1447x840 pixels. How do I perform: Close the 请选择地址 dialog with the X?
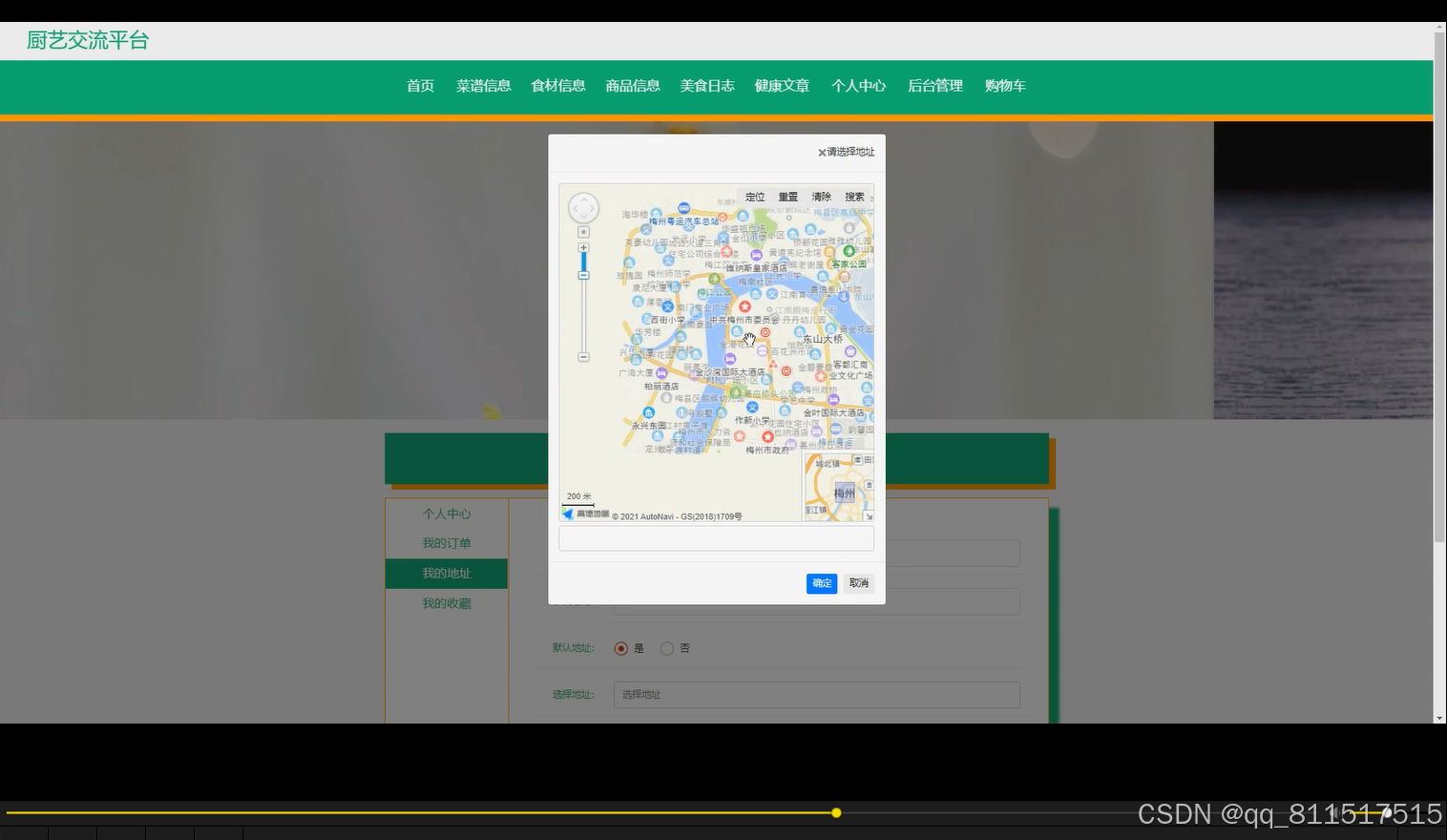click(x=822, y=153)
